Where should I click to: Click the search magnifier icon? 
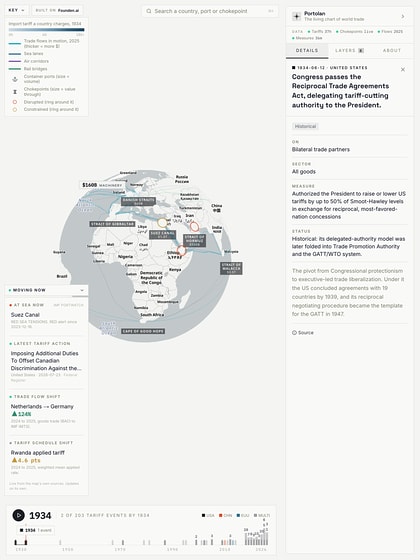coord(149,11)
